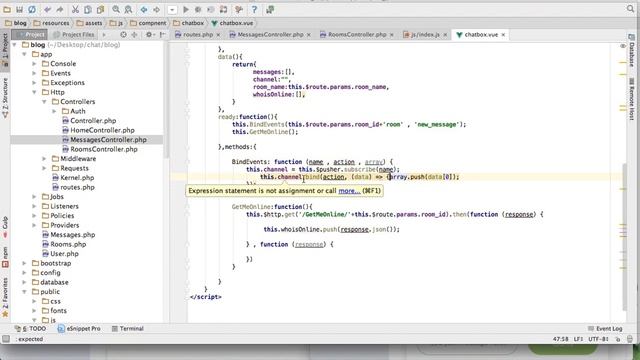Click the Find magnifier icon
Viewport: 640px width, 360px height.
pyautogui.click(x=116, y=9)
